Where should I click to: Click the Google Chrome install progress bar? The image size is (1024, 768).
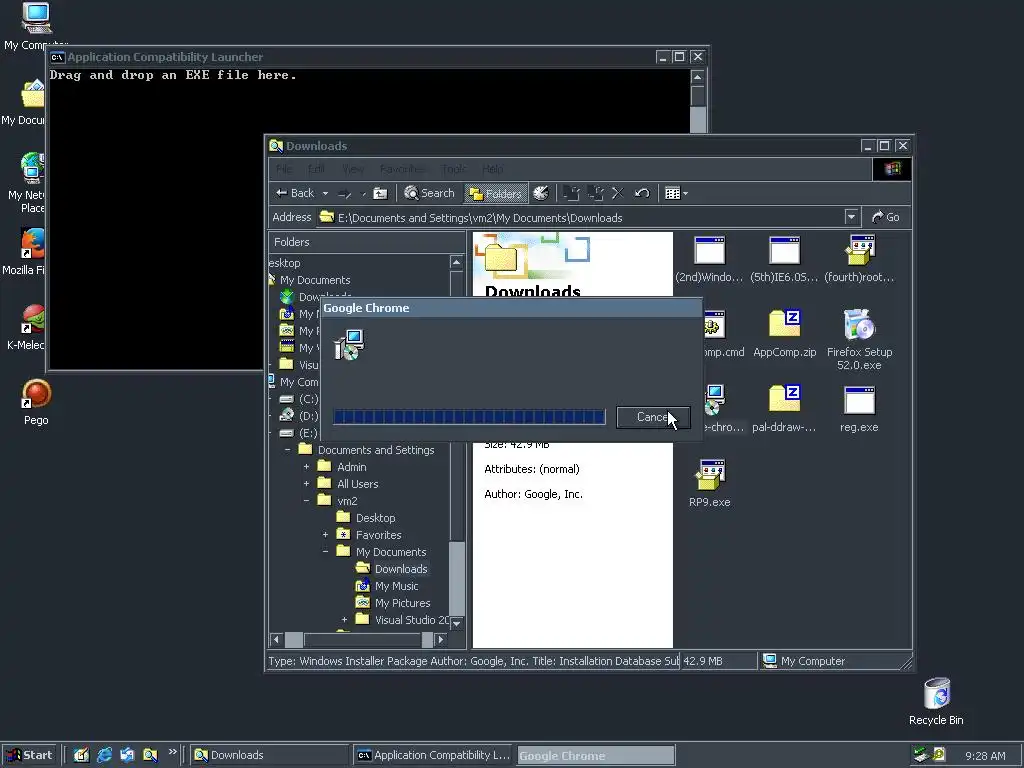pos(469,417)
